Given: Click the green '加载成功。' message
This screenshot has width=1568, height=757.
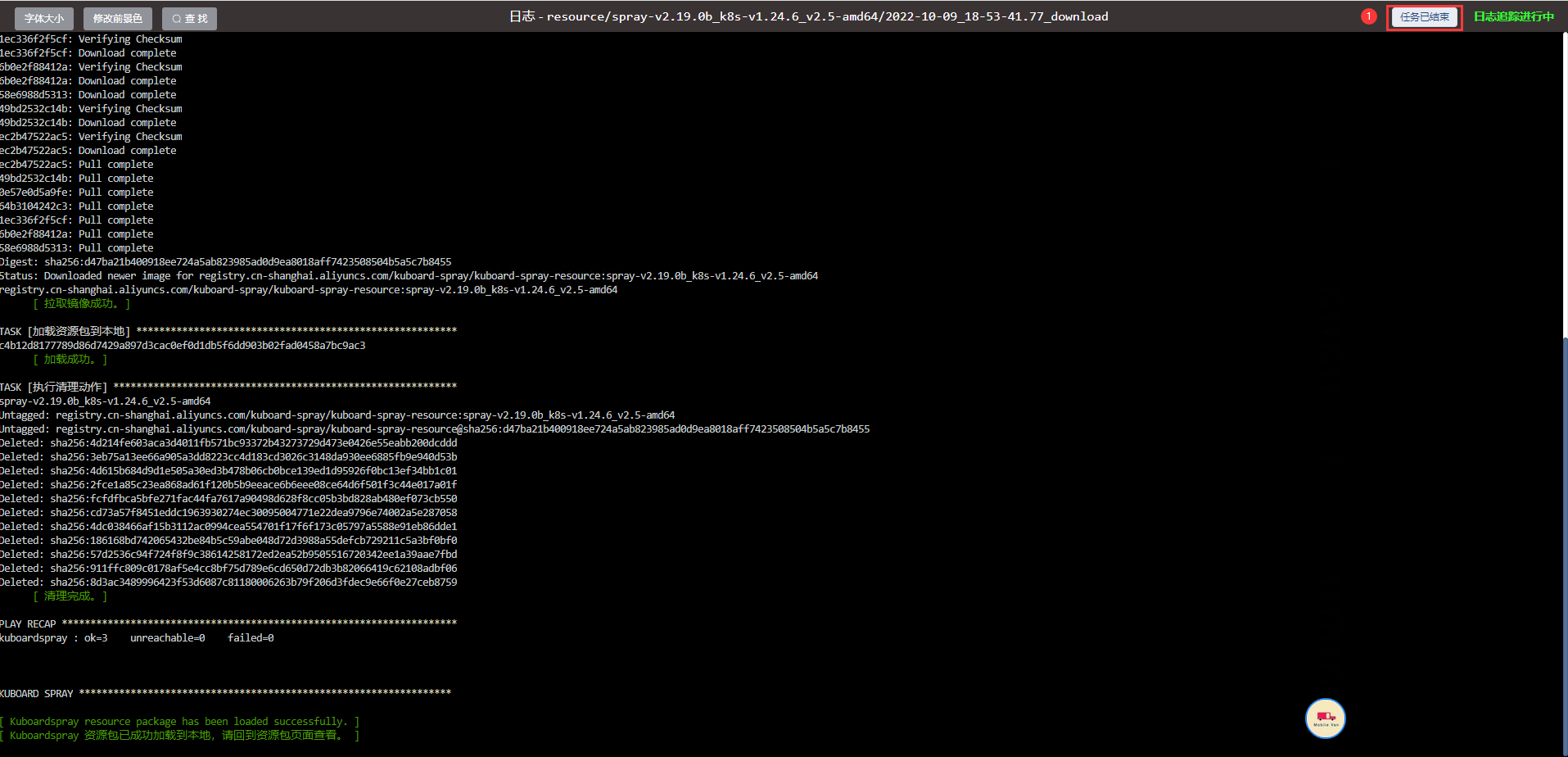Looking at the screenshot, I should 70,360.
